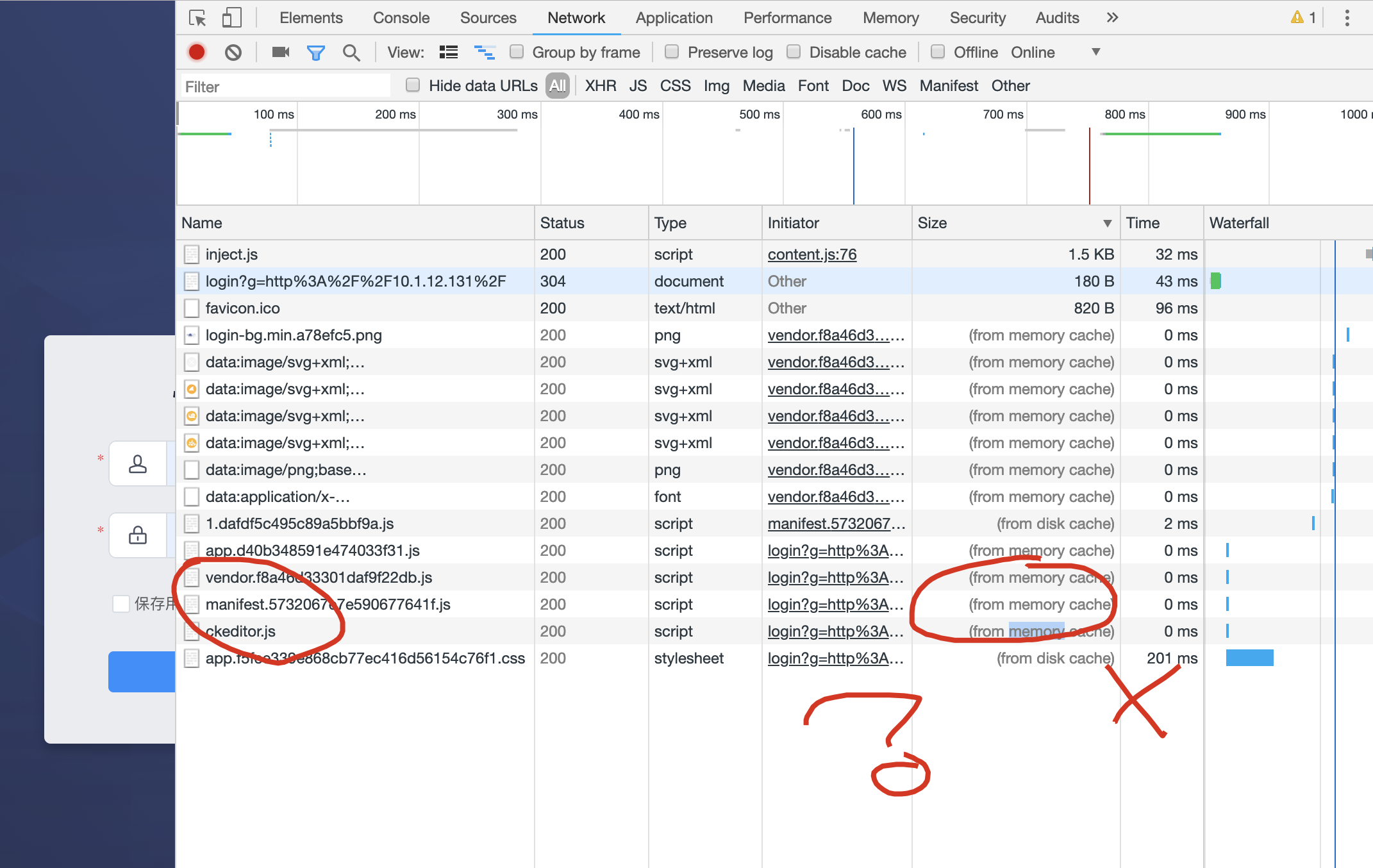Screen dimensions: 1373x868
Task: Sort by the Initiator column header
Action: point(837,223)
